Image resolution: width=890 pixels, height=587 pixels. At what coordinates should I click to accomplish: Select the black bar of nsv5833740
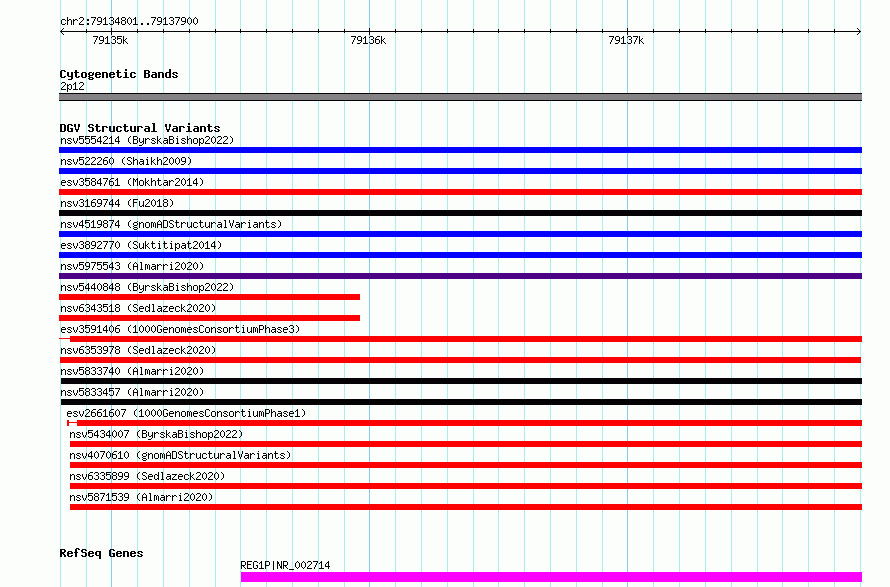pos(461,381)
